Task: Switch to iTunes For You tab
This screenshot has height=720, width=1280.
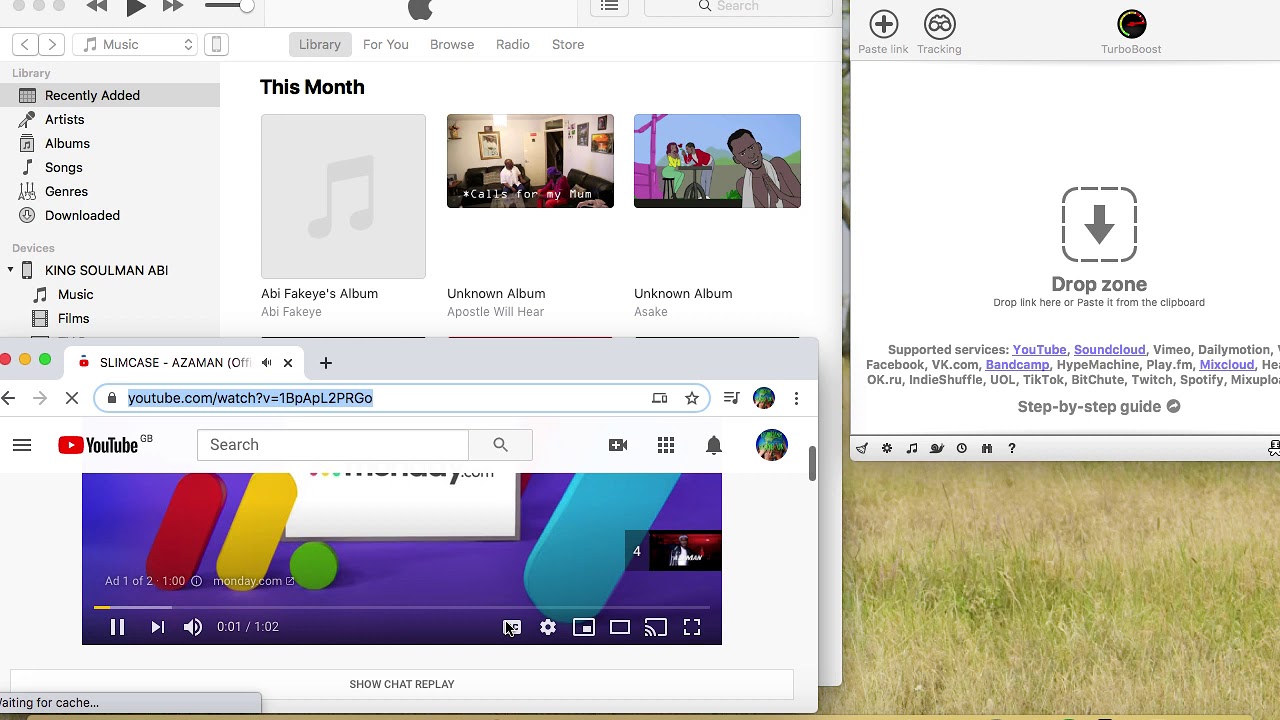Action: (386, 44)
